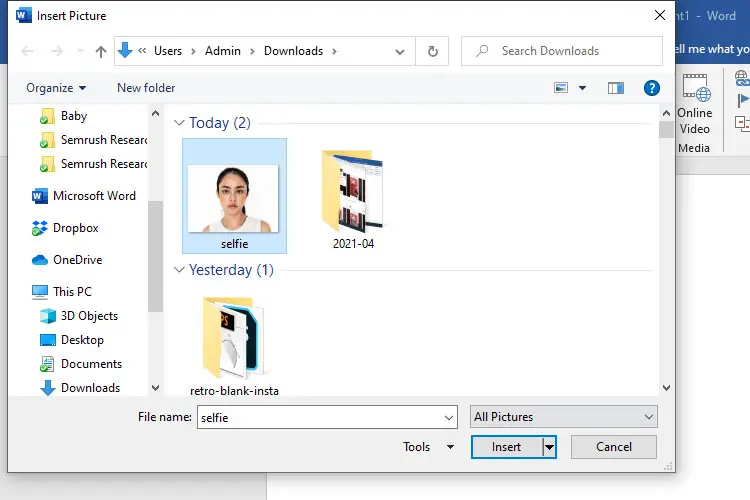Image resolution: width=750 pixels, height=500 pixels.
Task: Open Desktop in navigation pane
Action: (72, 340)
